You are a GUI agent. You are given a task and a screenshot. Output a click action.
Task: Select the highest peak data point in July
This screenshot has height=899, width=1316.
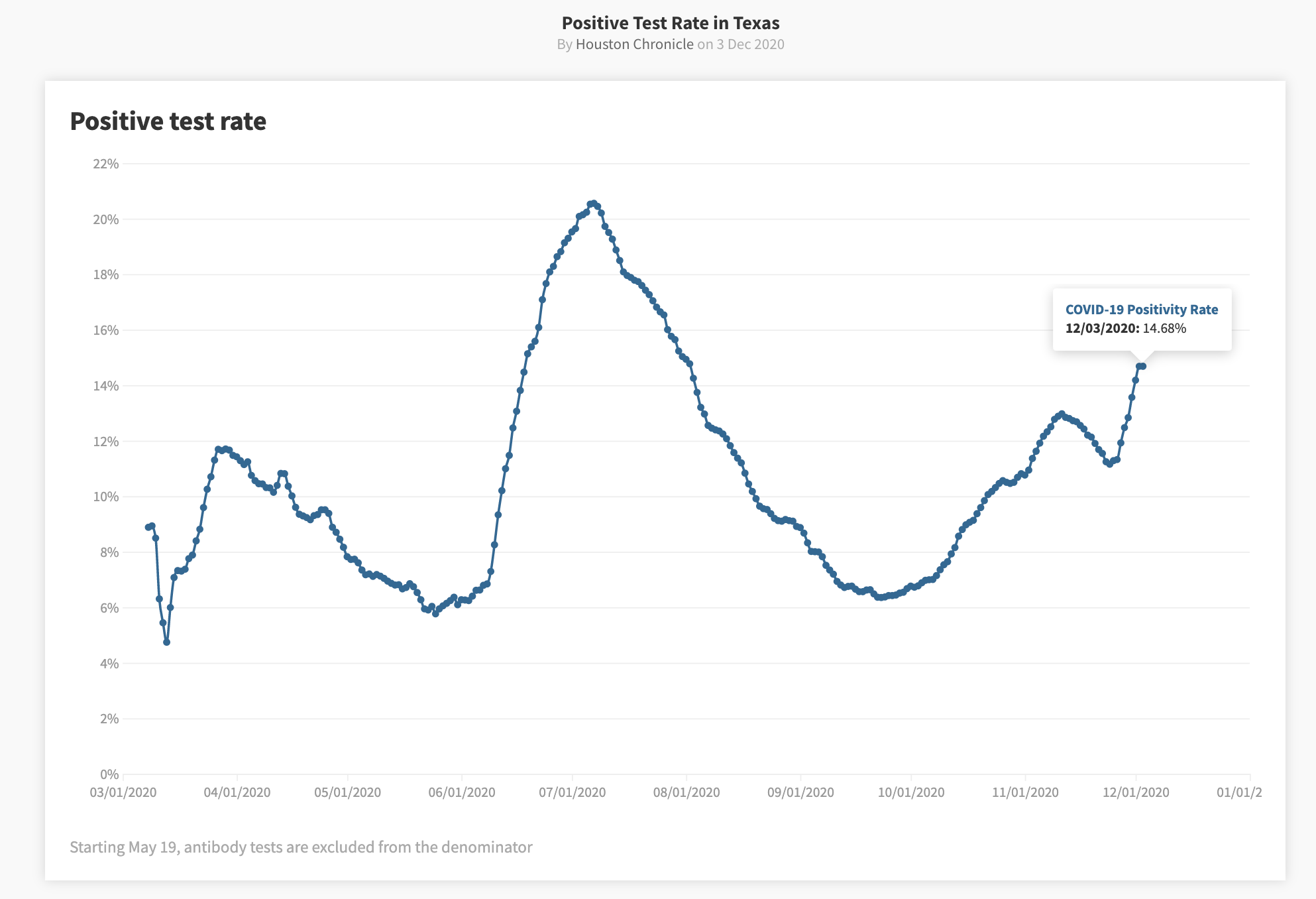(593, 204)
